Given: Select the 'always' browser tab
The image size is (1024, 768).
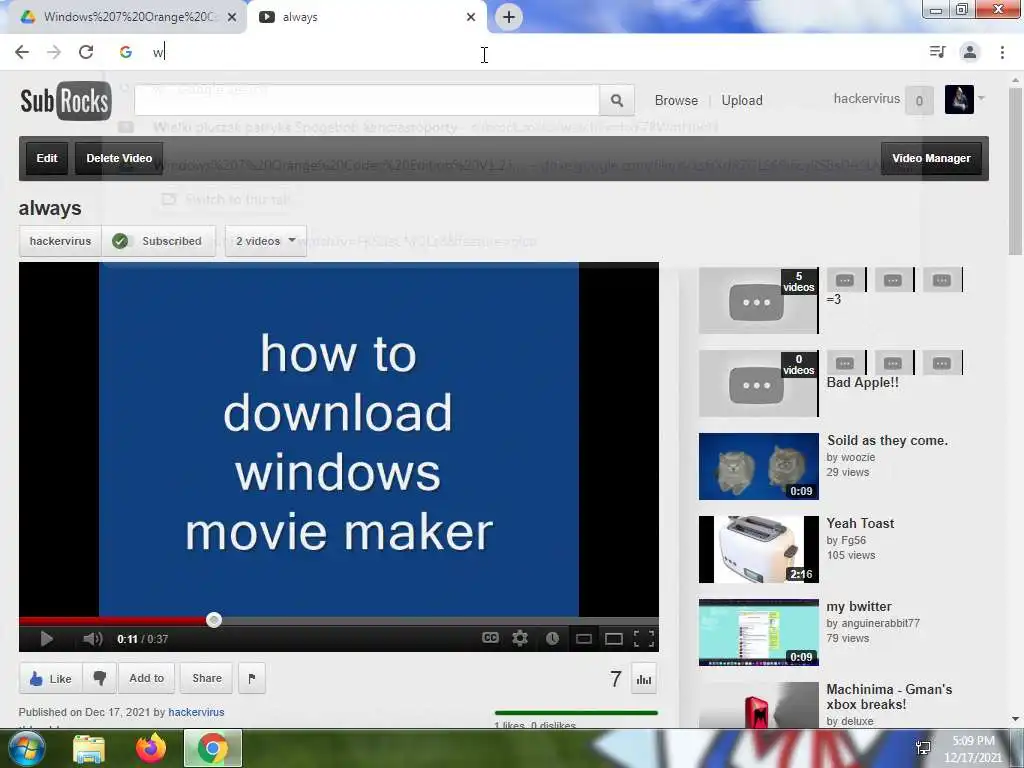Looking at the screenshot, I should 369,17.
